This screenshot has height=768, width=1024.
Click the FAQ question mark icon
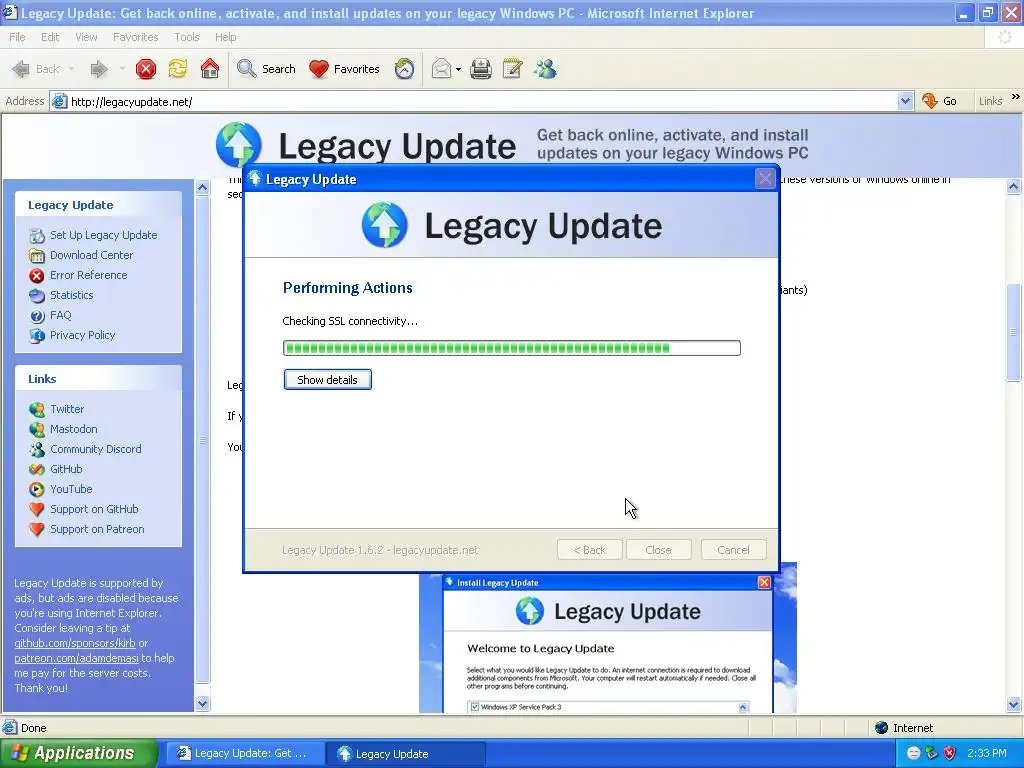(37, 315)
